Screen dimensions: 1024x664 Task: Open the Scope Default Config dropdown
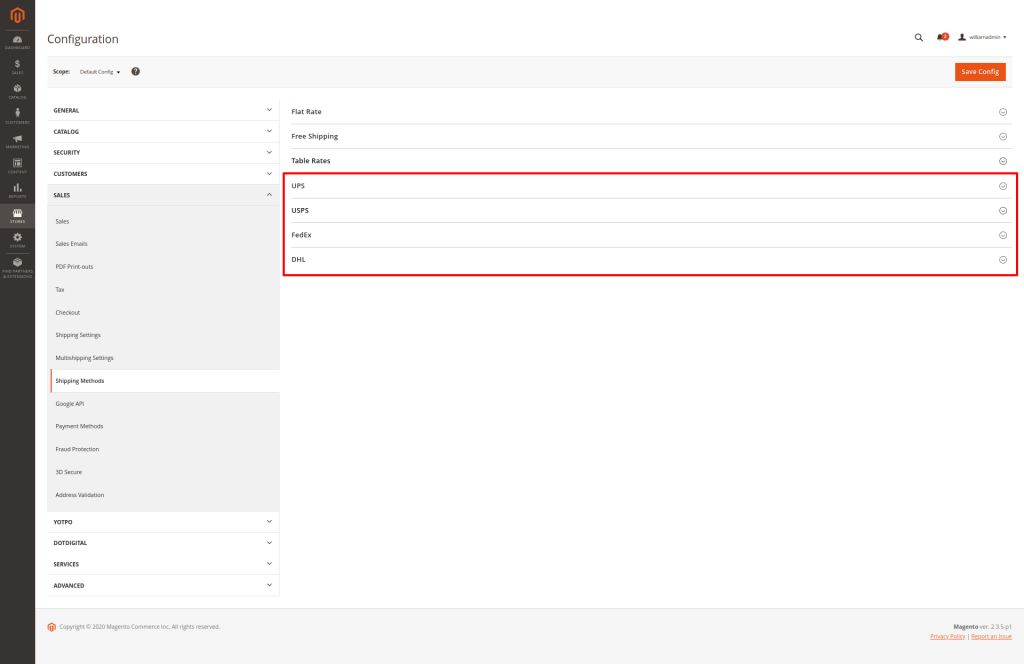[x=99, y=72]
